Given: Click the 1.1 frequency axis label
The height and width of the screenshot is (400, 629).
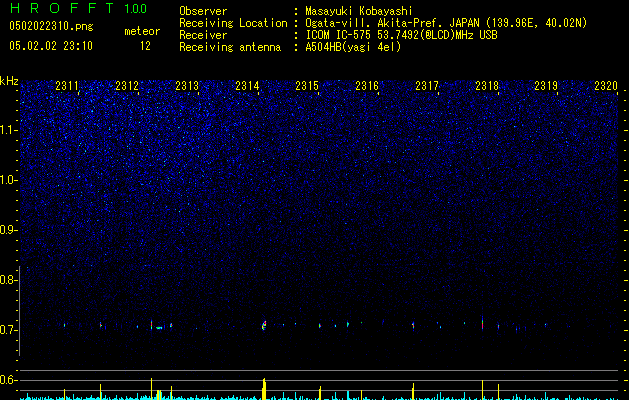Looking at the screenshot, I should pos(8,130).
